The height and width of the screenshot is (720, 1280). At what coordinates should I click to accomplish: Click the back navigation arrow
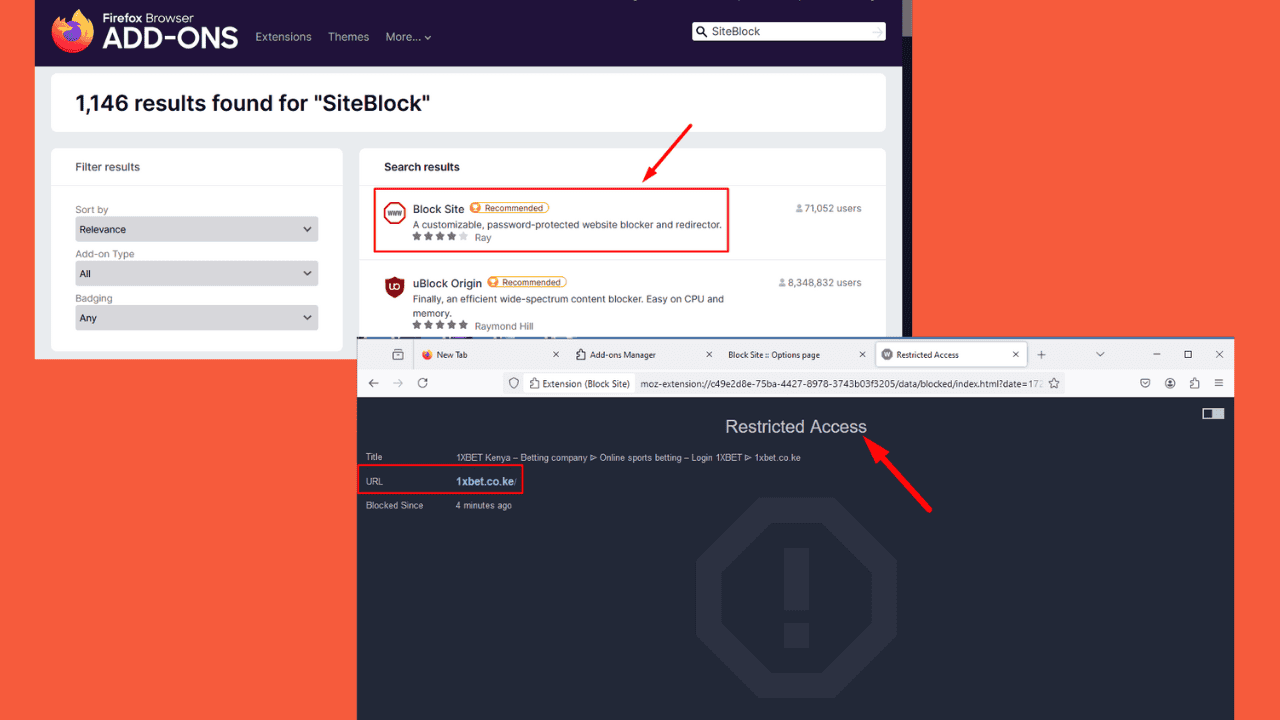point(374,383)
